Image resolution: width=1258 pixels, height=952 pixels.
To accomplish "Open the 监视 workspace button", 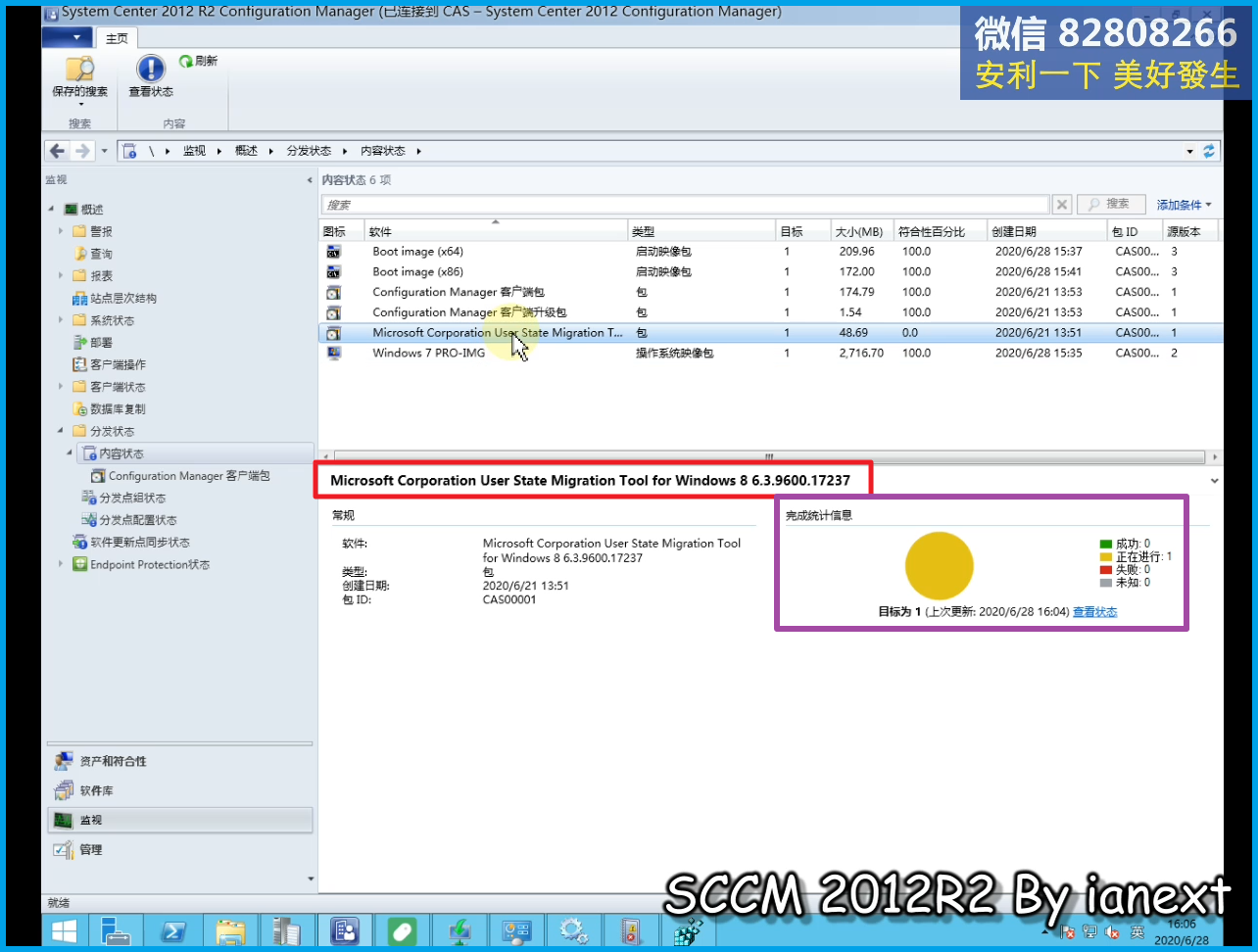I will coord(179,820).
